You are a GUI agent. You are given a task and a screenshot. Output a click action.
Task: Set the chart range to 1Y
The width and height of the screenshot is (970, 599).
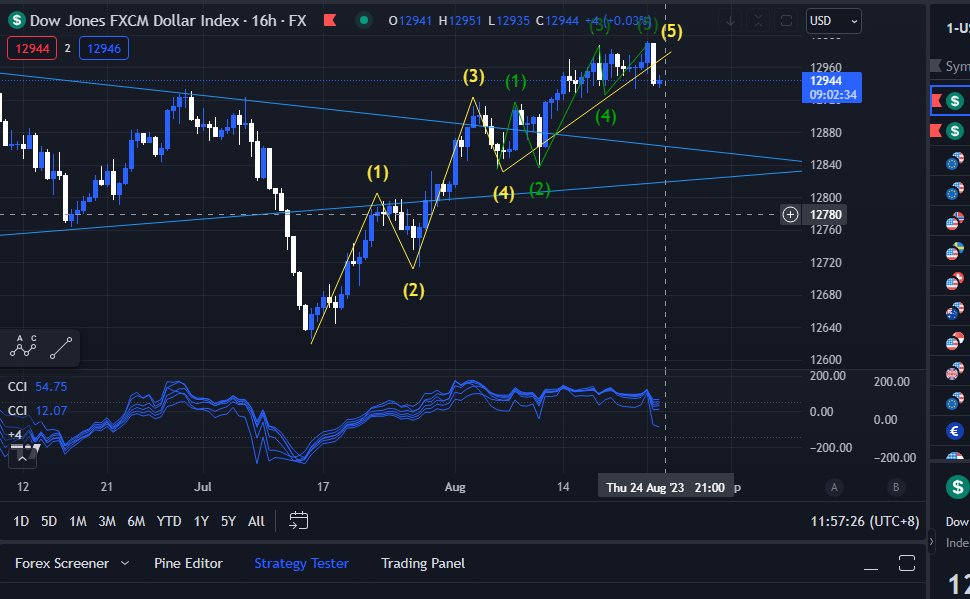(x=201, y=521)
